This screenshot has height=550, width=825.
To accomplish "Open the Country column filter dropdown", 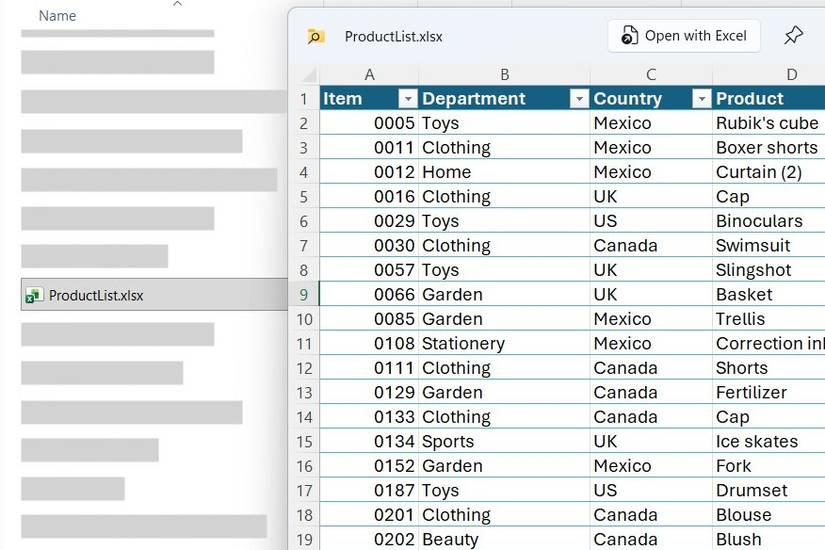I will coord(701,98).
